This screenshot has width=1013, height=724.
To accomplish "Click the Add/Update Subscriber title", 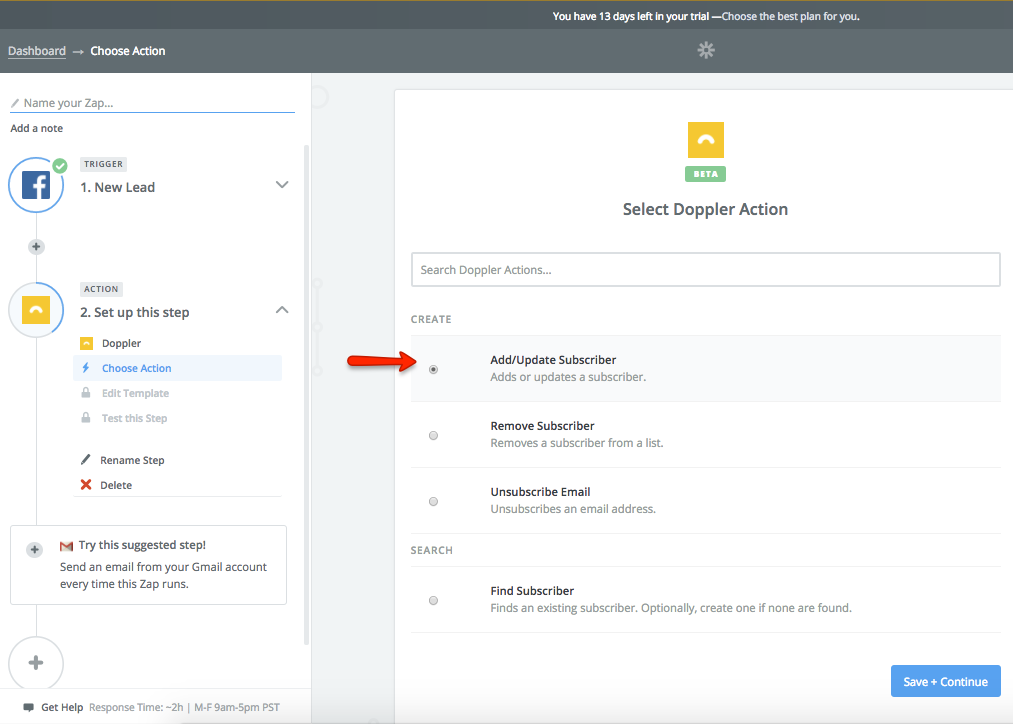I will [x=553, y=360].
